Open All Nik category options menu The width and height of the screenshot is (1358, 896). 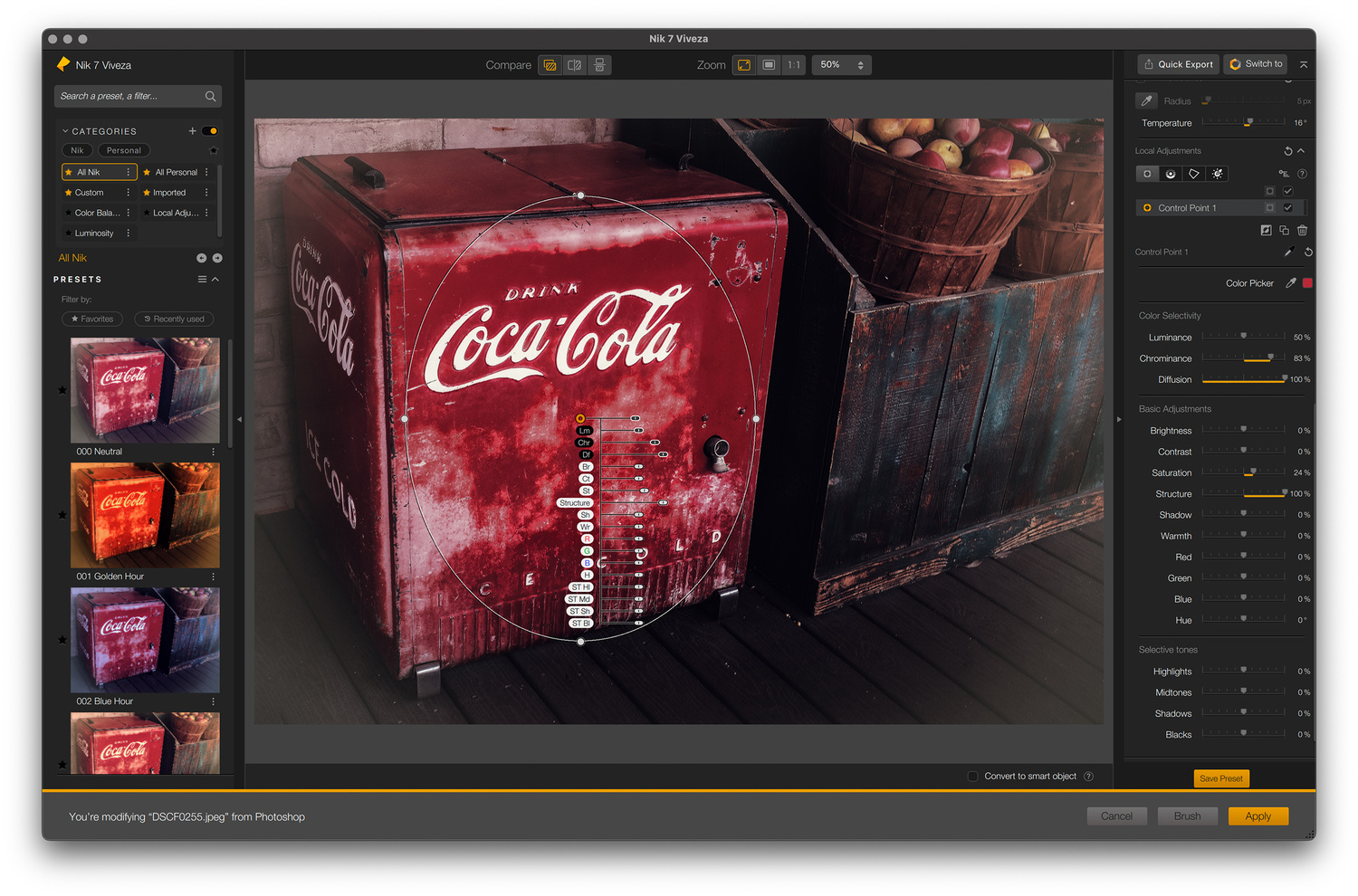click(128, 172)
